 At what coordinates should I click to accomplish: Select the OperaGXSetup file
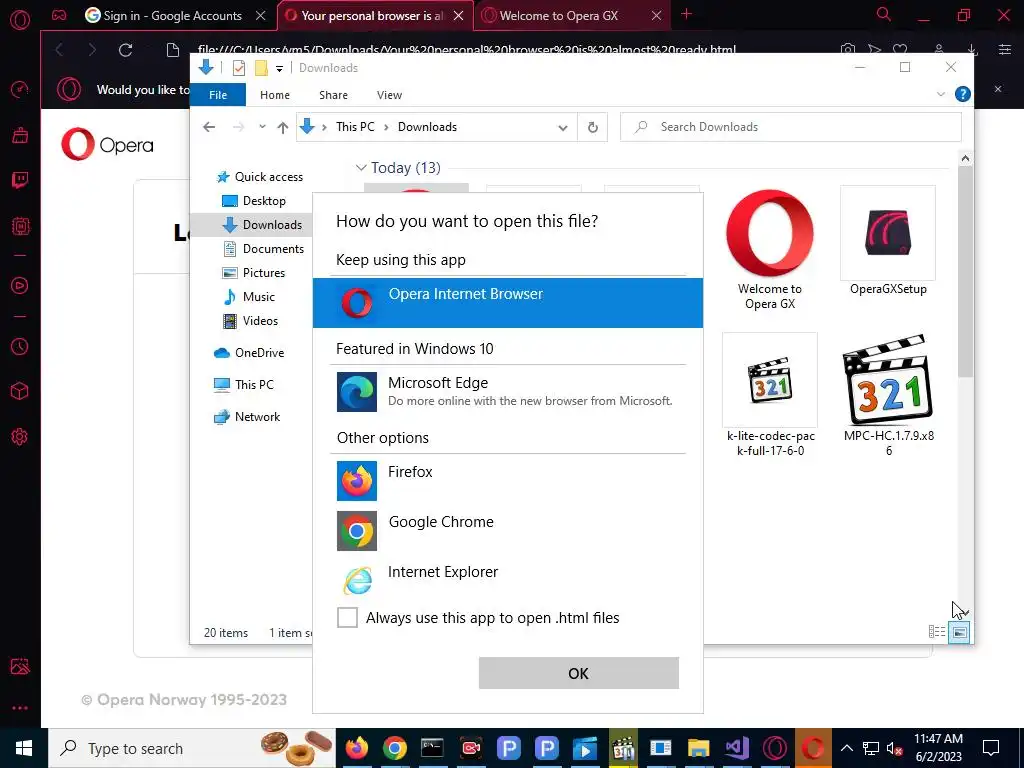[x=888, y=242]
